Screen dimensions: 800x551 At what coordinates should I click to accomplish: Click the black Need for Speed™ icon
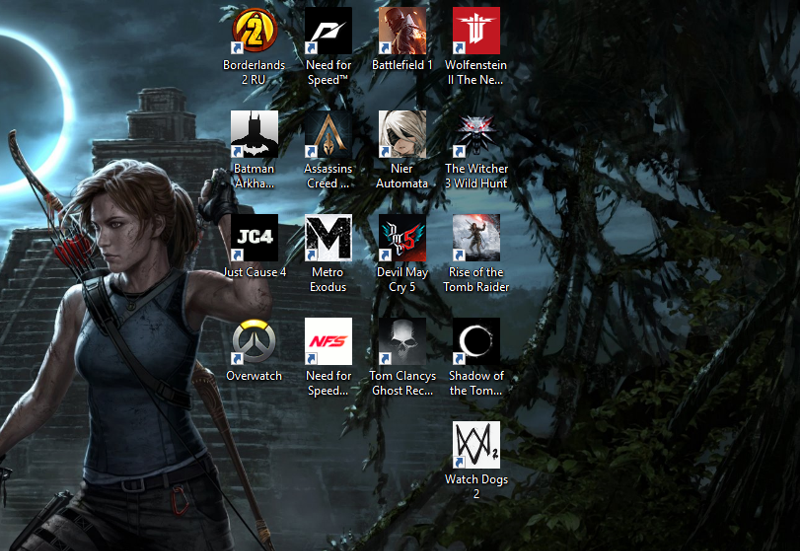coord(328,31)
